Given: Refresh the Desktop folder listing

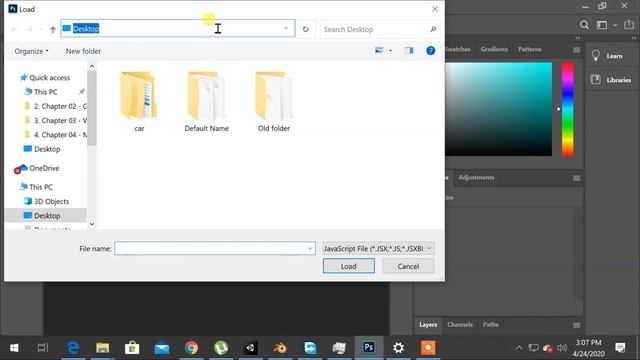Looking at the screenshot, I should tap(305, 29).
